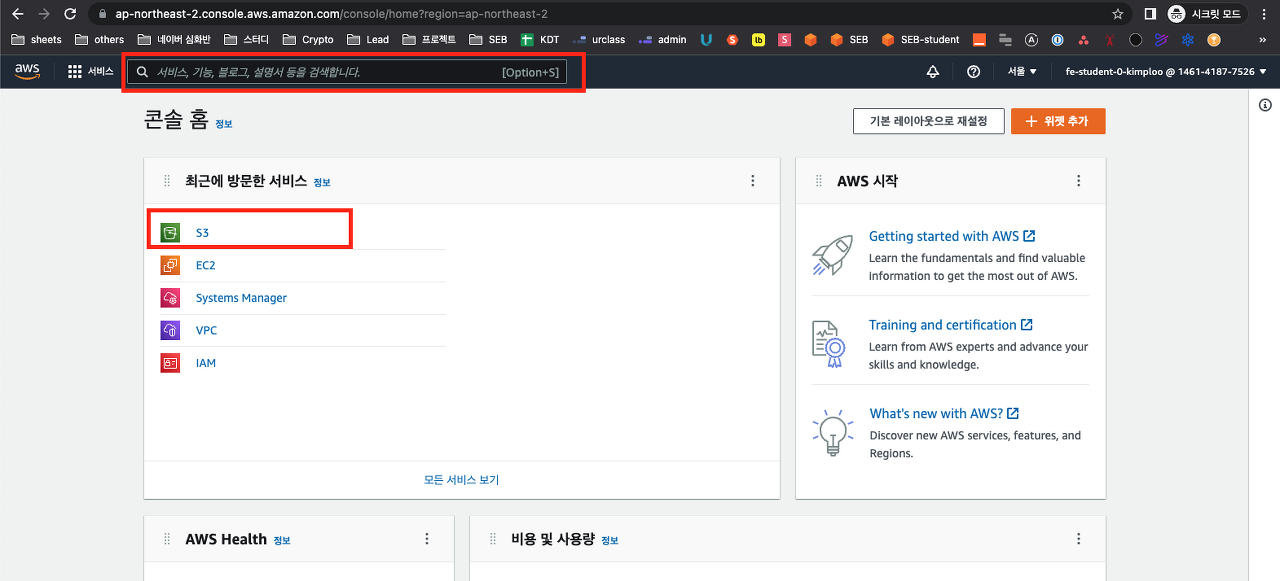The width and height of the screenshot is (1280, 581).
Task: Open the Lead bookmark folder
Action: (368, 40)
